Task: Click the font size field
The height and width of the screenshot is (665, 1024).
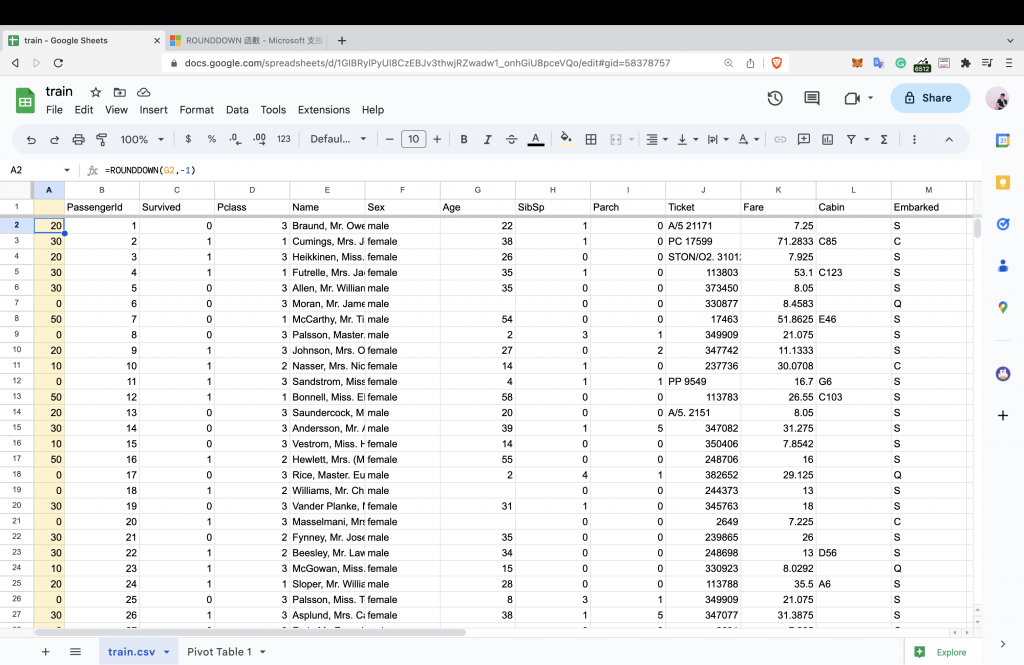Action: [x=413, y=139]
